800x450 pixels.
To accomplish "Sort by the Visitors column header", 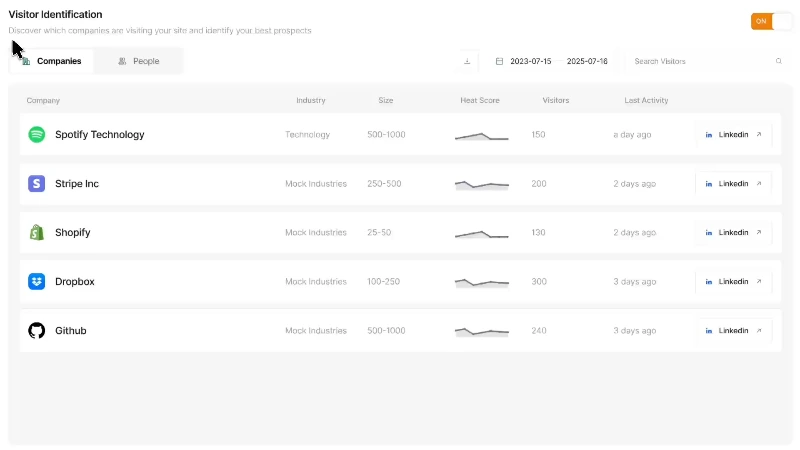I will 556,101.
